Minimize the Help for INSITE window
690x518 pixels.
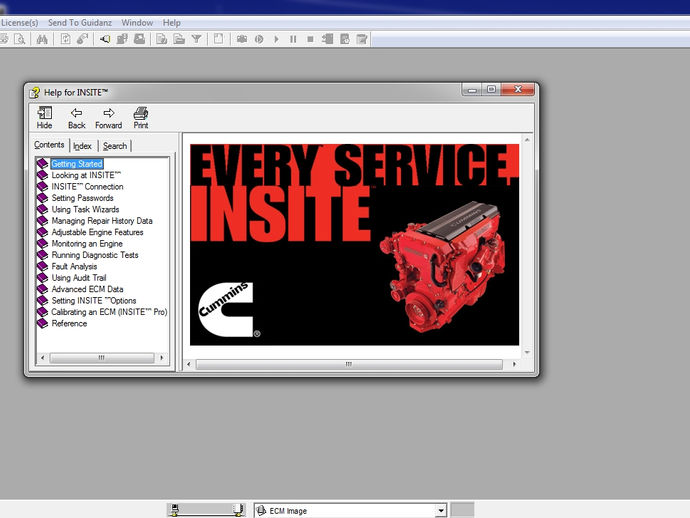[472, 89]
